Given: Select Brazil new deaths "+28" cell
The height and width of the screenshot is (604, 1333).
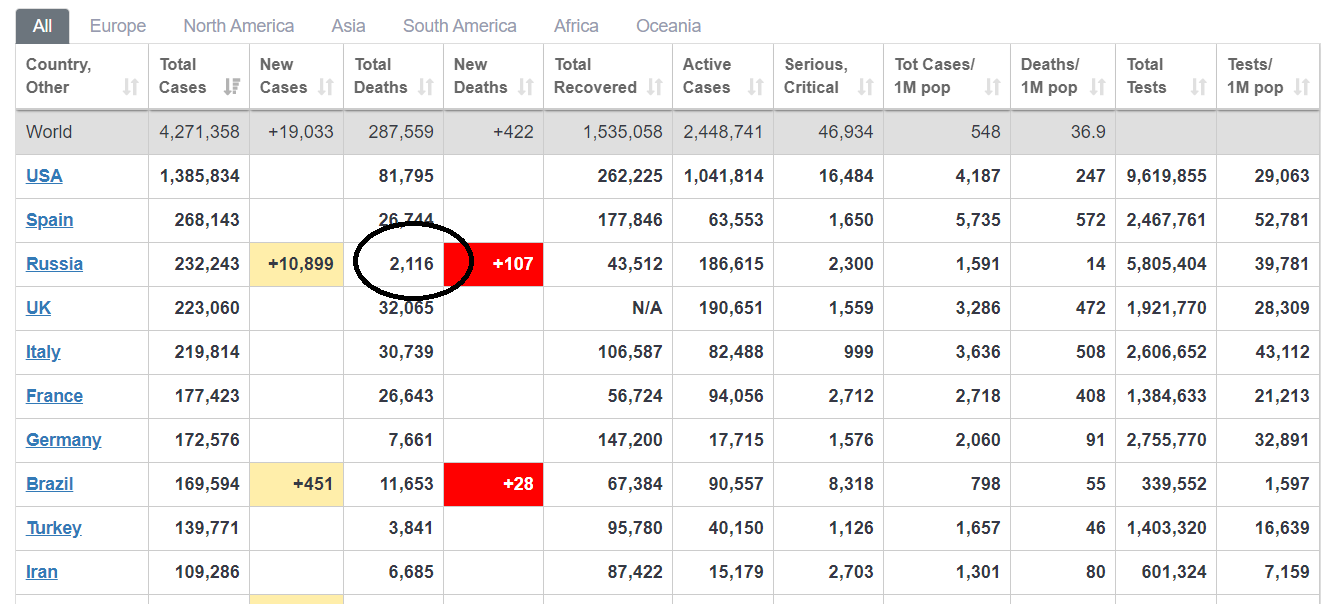Looking at the screenshot, I should point(494,484).
